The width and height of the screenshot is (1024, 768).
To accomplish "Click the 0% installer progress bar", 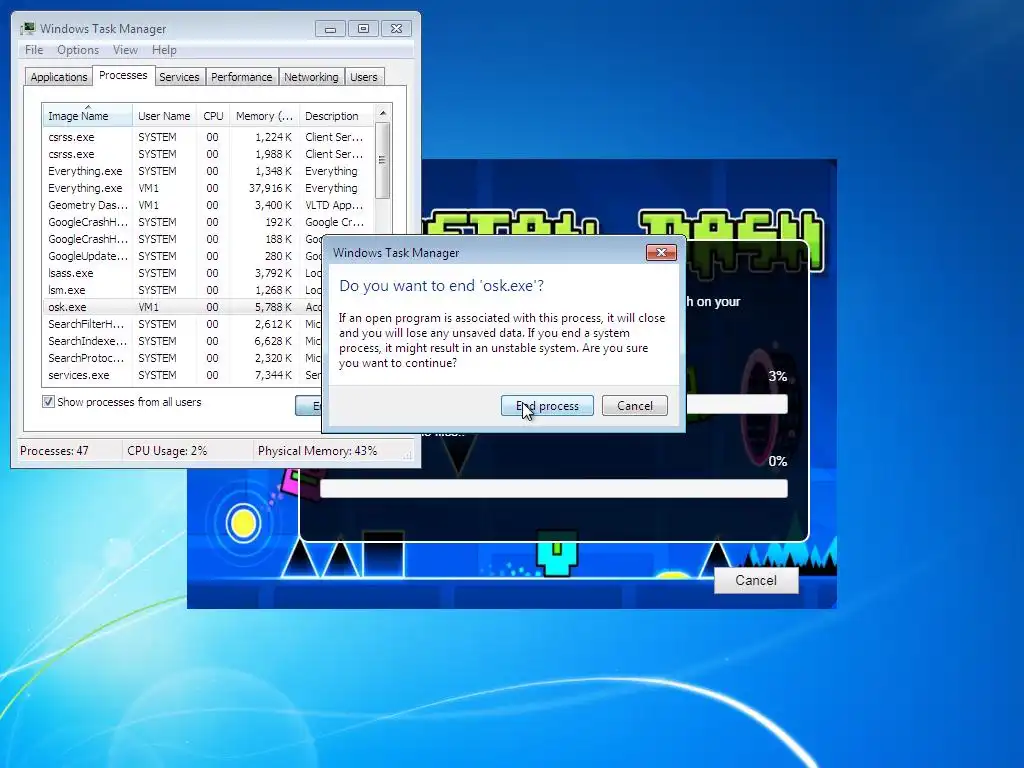I will pos(554,488).
